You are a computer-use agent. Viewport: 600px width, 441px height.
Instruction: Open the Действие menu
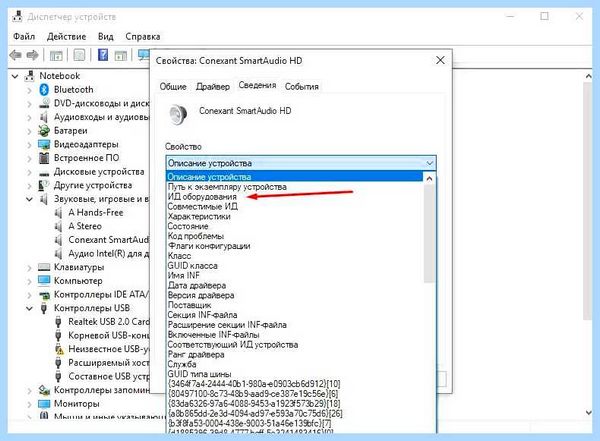(66, 36)
